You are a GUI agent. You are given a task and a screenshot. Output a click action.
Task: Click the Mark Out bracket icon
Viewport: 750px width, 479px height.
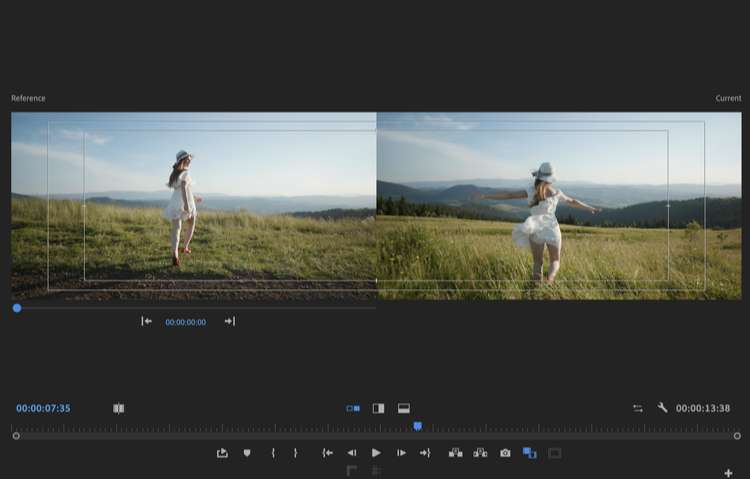295,453
